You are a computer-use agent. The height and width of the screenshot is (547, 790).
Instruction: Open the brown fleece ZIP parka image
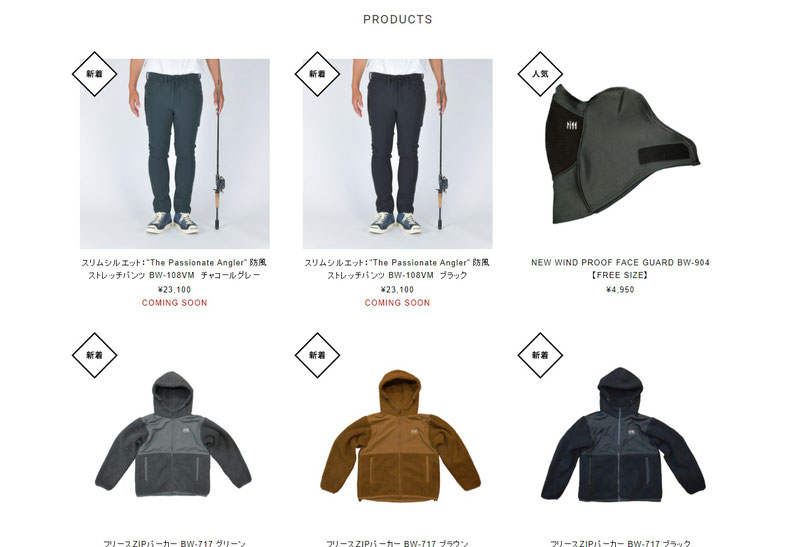pyautogui.click(x=398, y=435)
